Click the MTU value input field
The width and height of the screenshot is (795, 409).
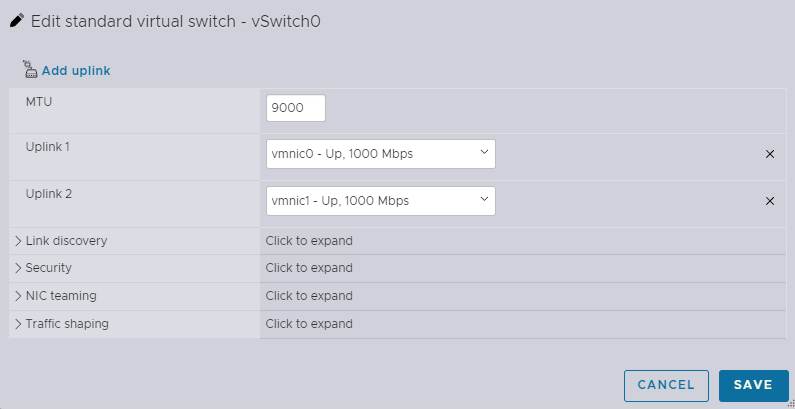(296, 108)
